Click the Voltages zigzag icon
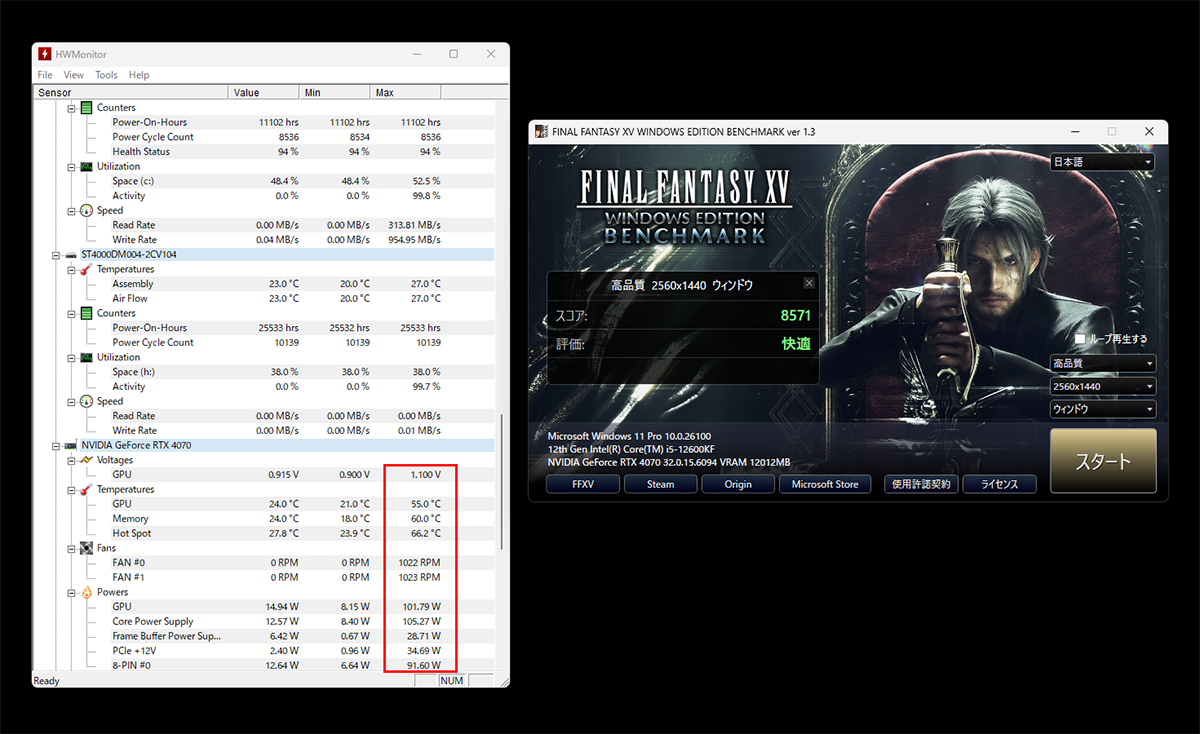 click(x=86, y=460)
